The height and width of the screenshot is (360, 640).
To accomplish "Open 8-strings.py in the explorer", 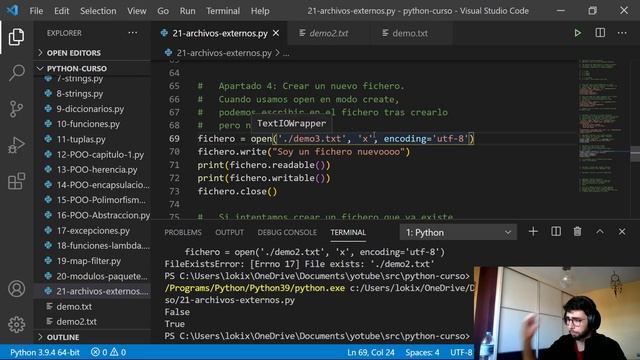I will tap(80, 93).
